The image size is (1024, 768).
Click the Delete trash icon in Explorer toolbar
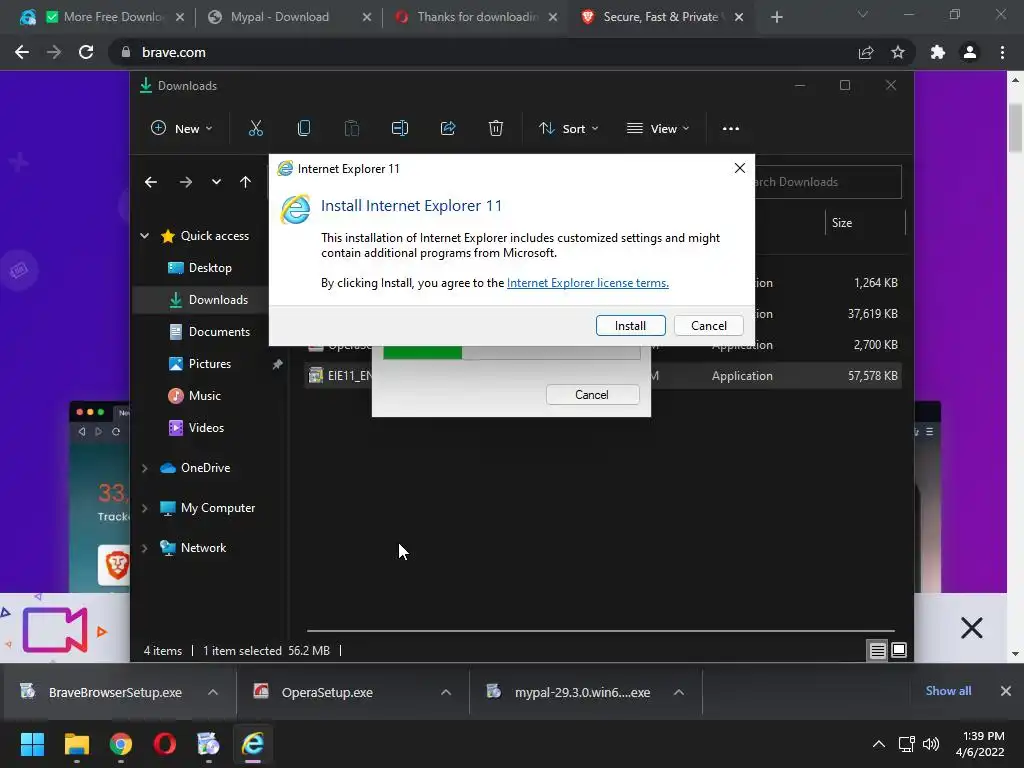click(496, 129)
